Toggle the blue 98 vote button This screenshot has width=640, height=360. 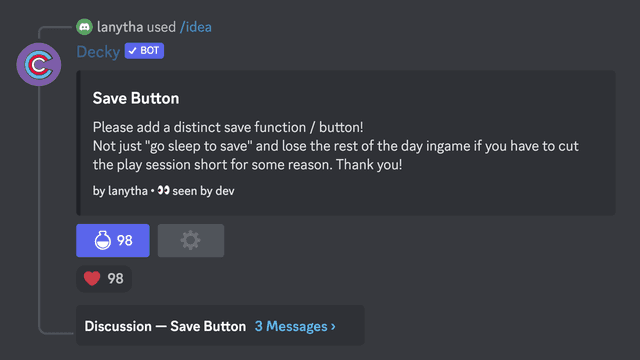tap(113, 240)
